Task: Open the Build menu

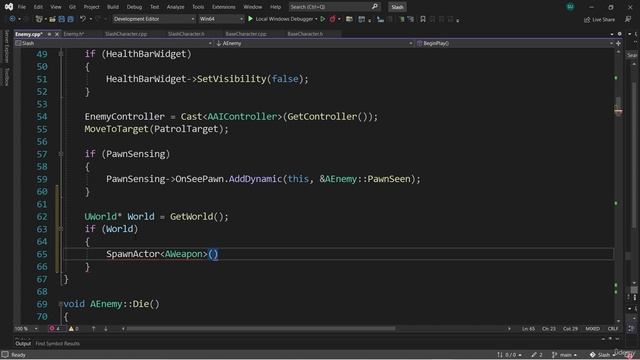Action: [113, 7]
